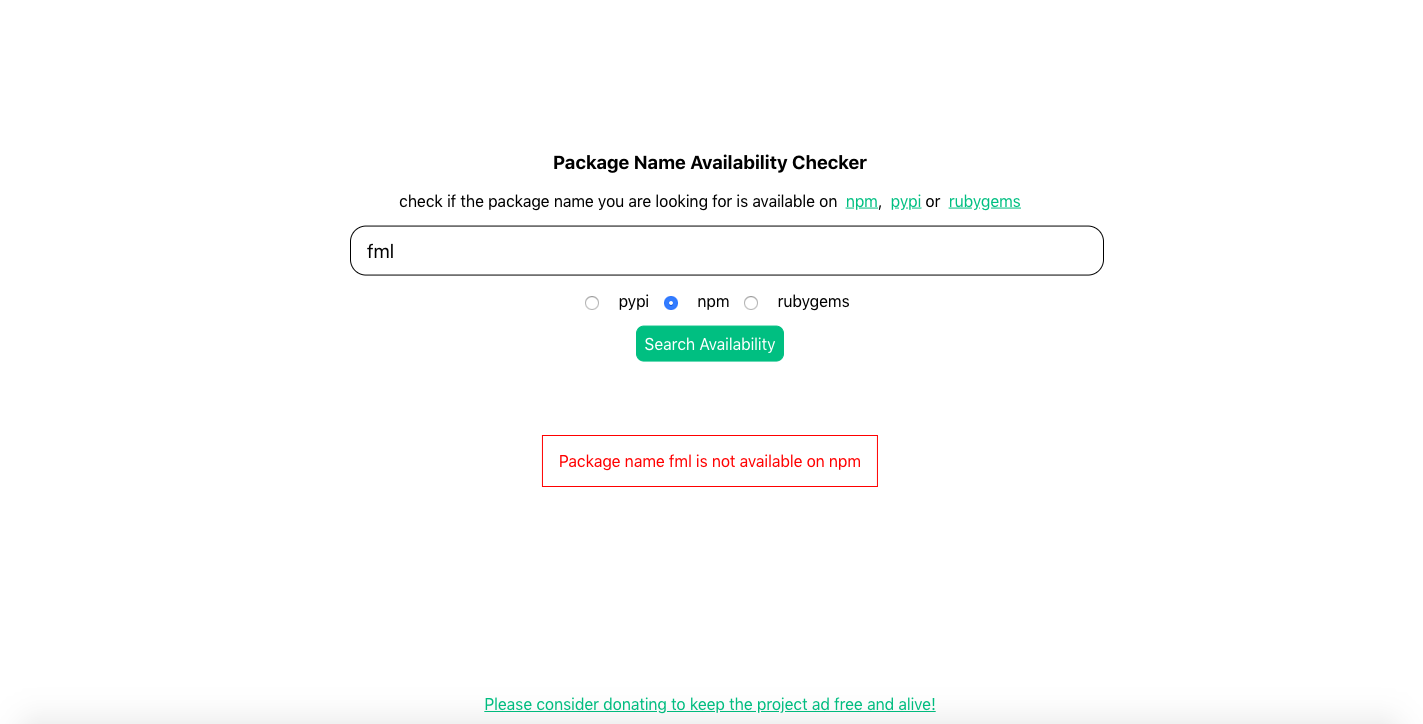Image resolution: width=1423 pixels, height=724 pixels.
Task: Follow the rubygems hyperlink in the description
Action: (984, 201)
